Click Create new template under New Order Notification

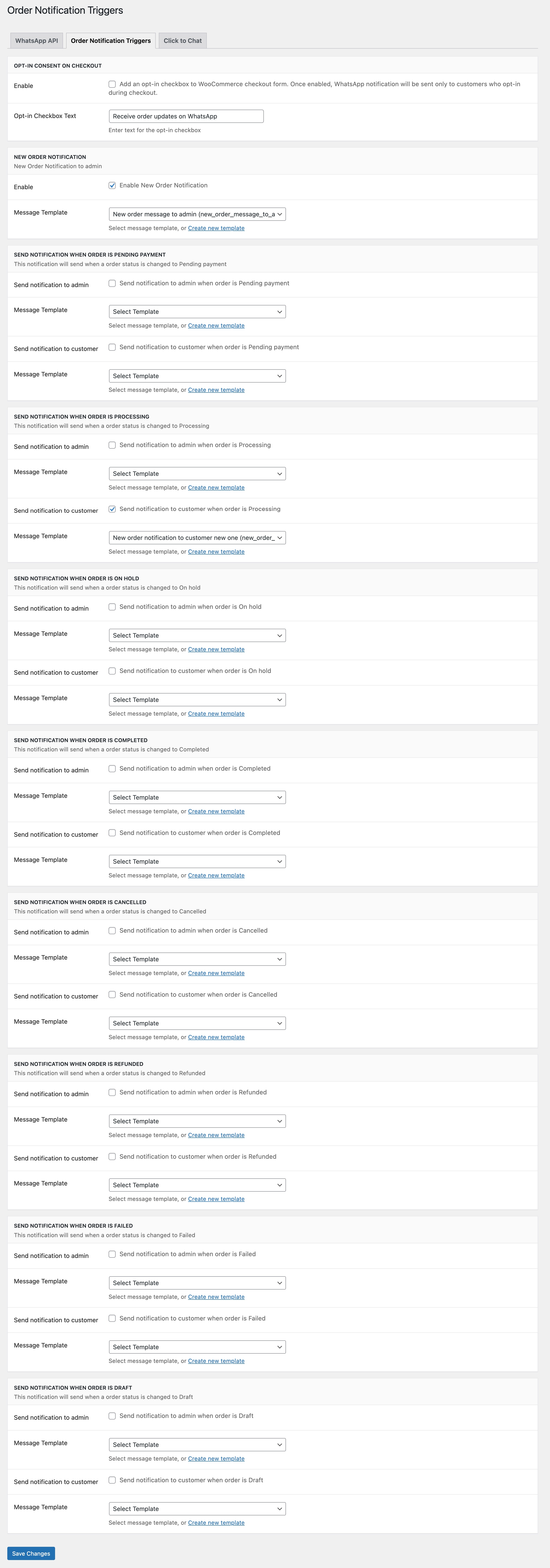(x=216, y=228)
